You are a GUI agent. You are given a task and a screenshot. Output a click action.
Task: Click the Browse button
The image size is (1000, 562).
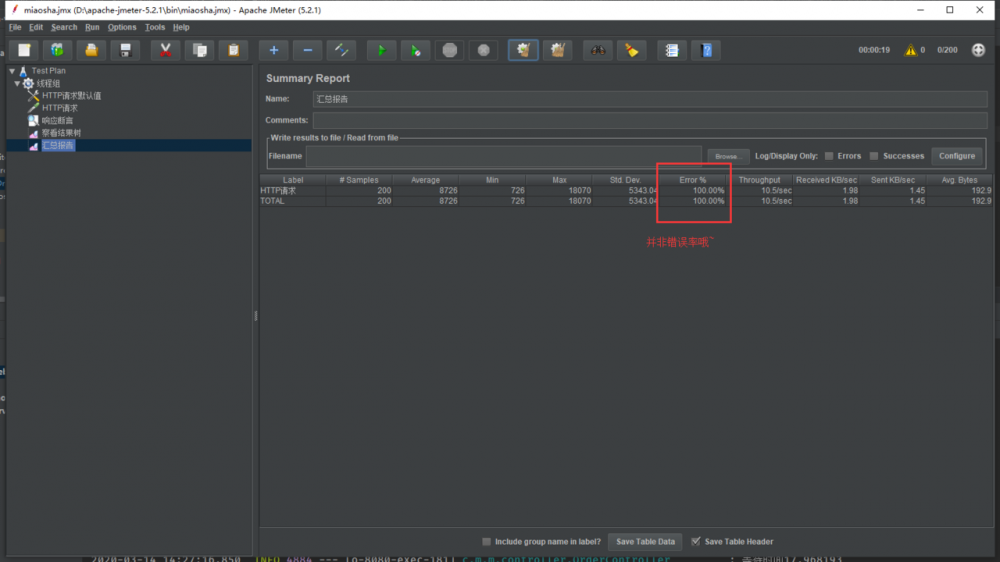(728, 156)
